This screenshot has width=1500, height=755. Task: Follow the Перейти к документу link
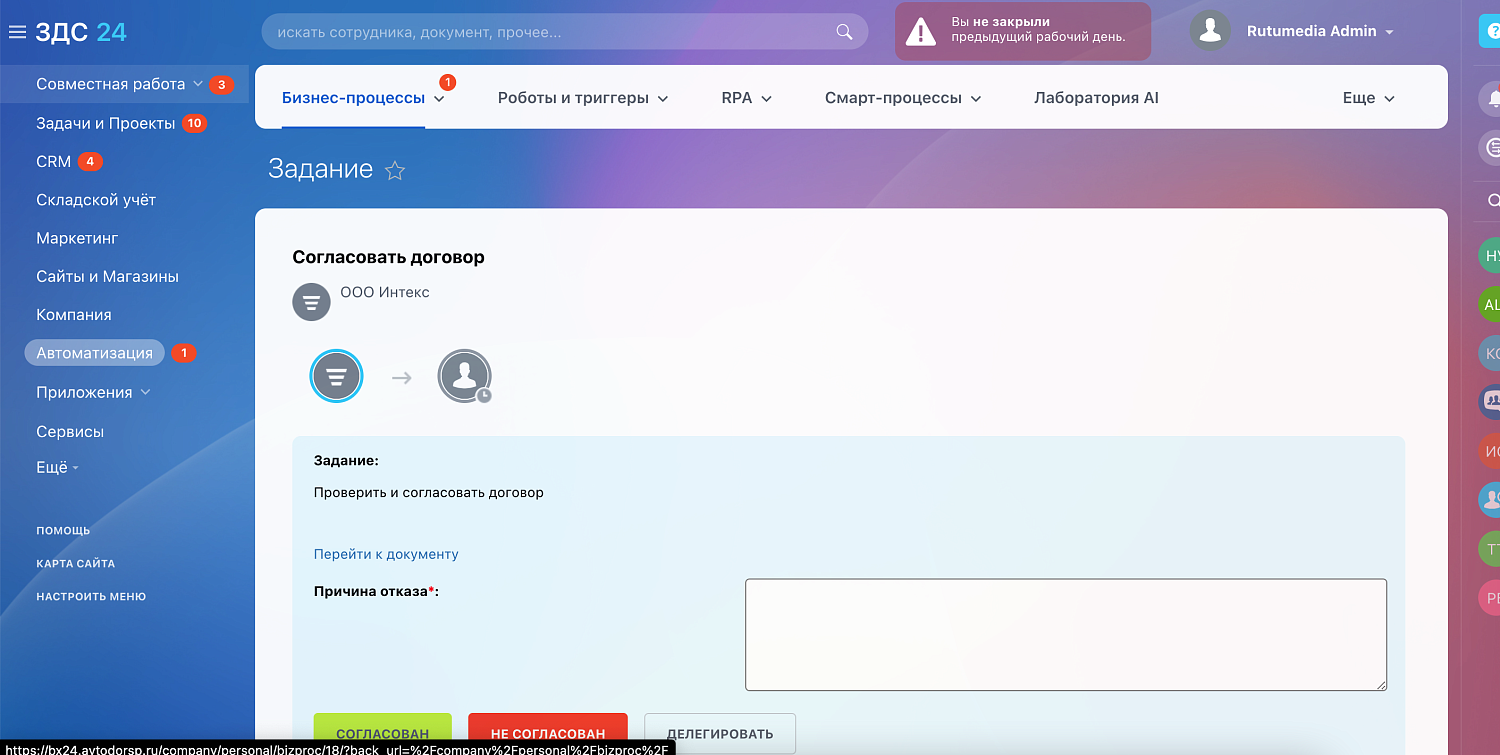click(x=385, y=553)
